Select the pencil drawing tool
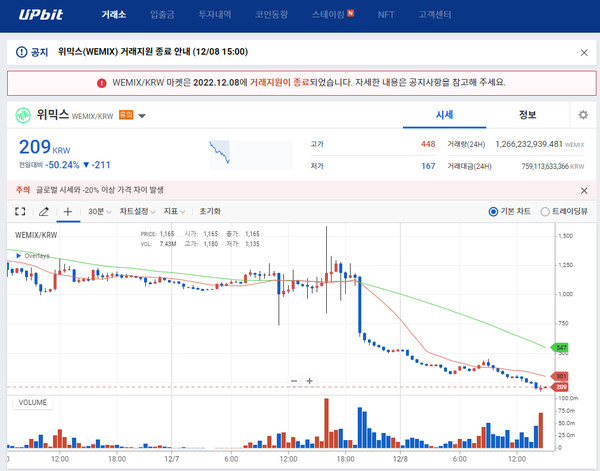 pos(44,211)
